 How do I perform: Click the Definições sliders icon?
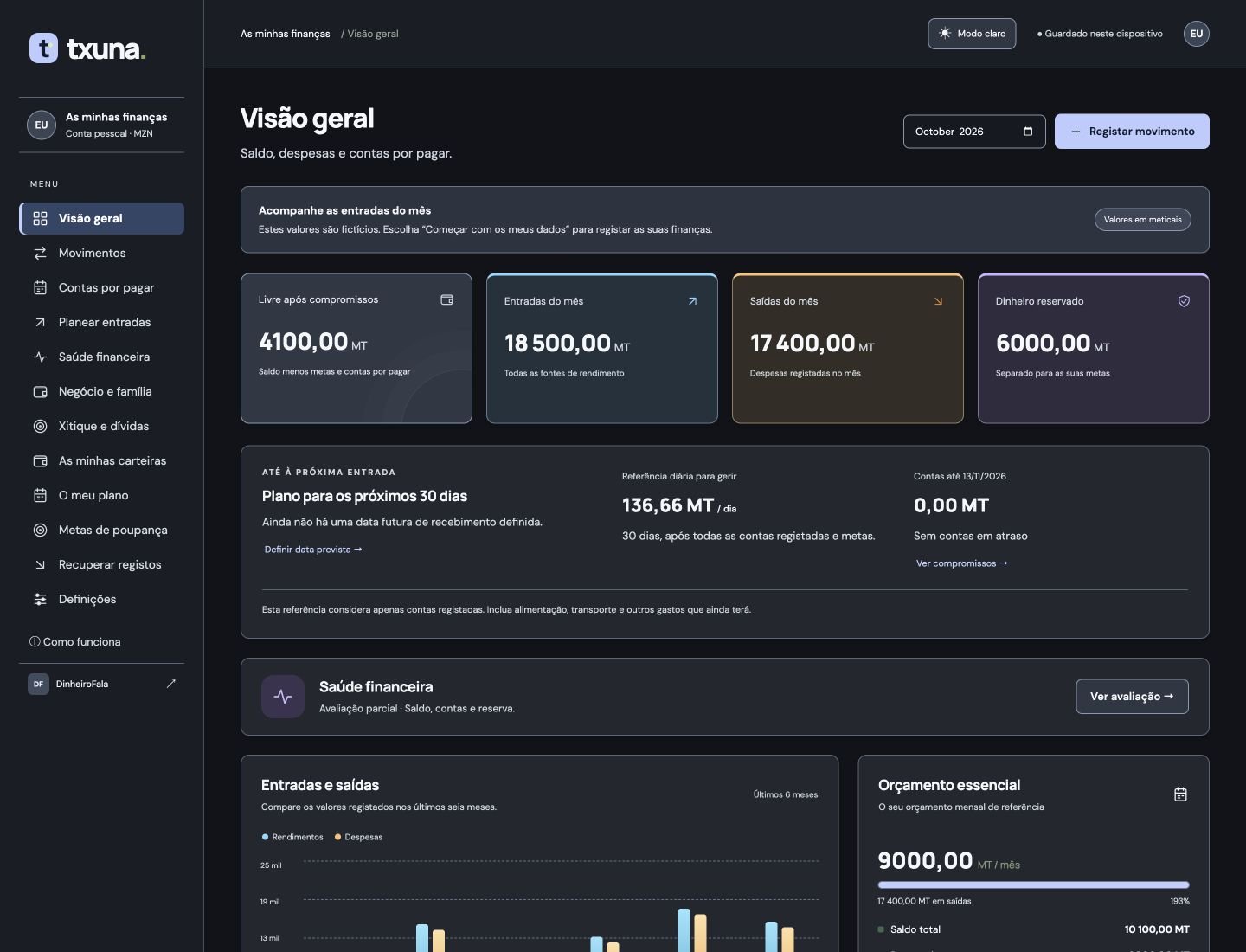point(40,599)
